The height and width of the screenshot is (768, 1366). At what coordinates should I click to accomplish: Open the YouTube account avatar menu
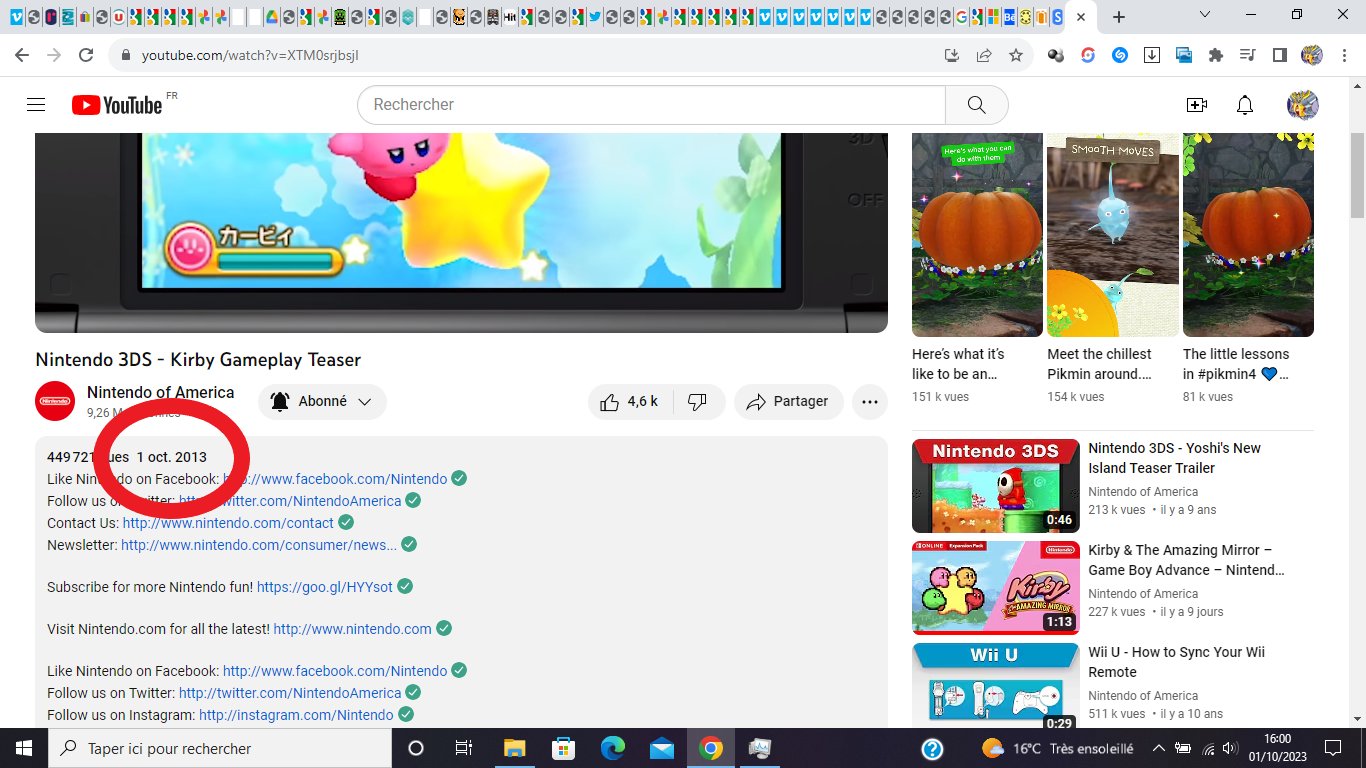click(x=1302, y=105)
